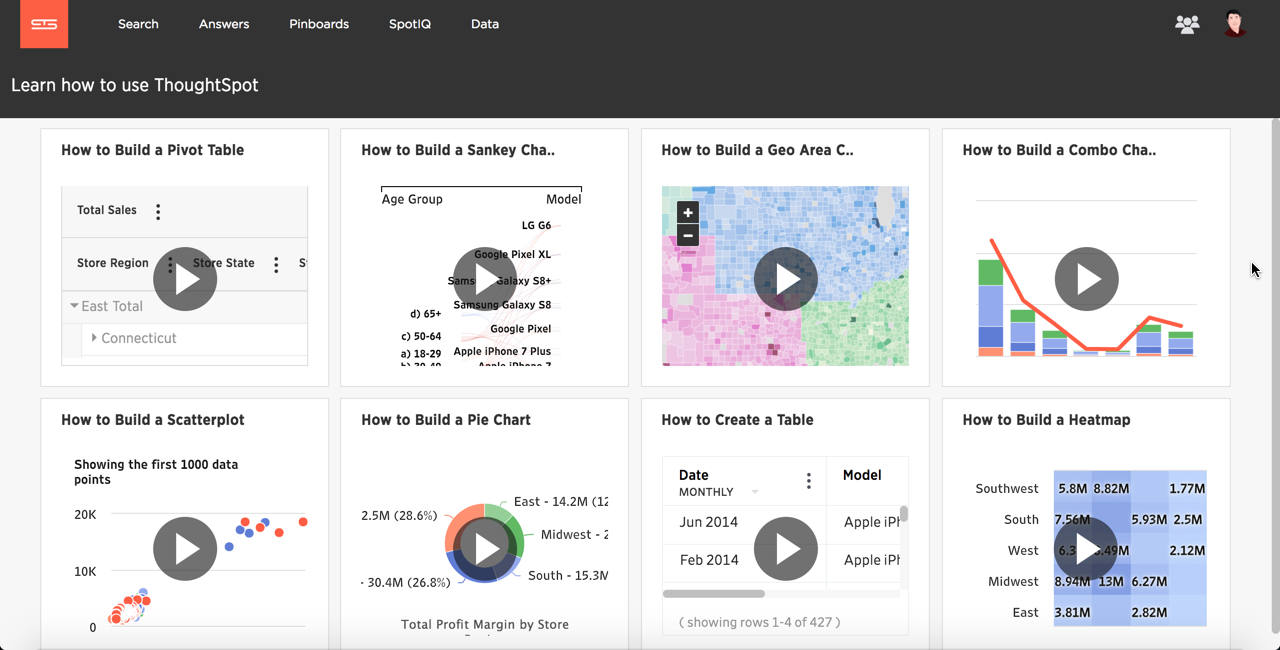Play the Pie Chart tutorial video

pos(485,549)
